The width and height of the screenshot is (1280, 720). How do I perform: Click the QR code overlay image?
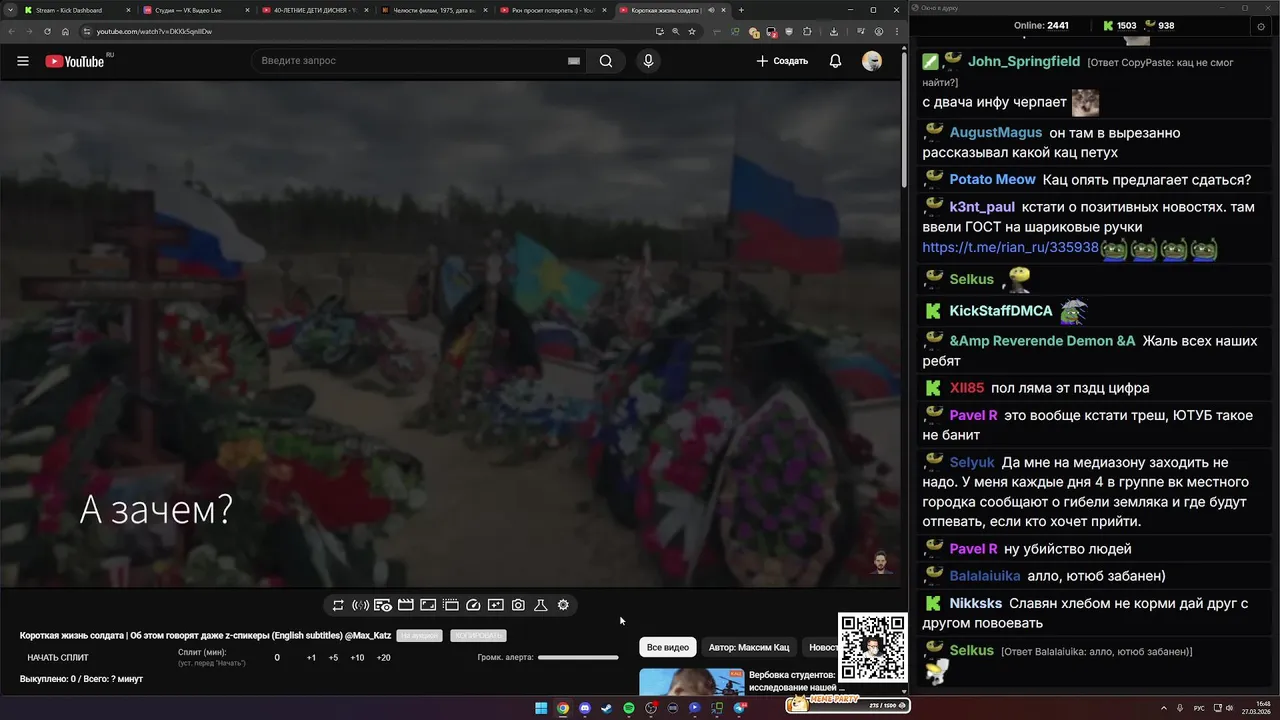tap(872, 648)
